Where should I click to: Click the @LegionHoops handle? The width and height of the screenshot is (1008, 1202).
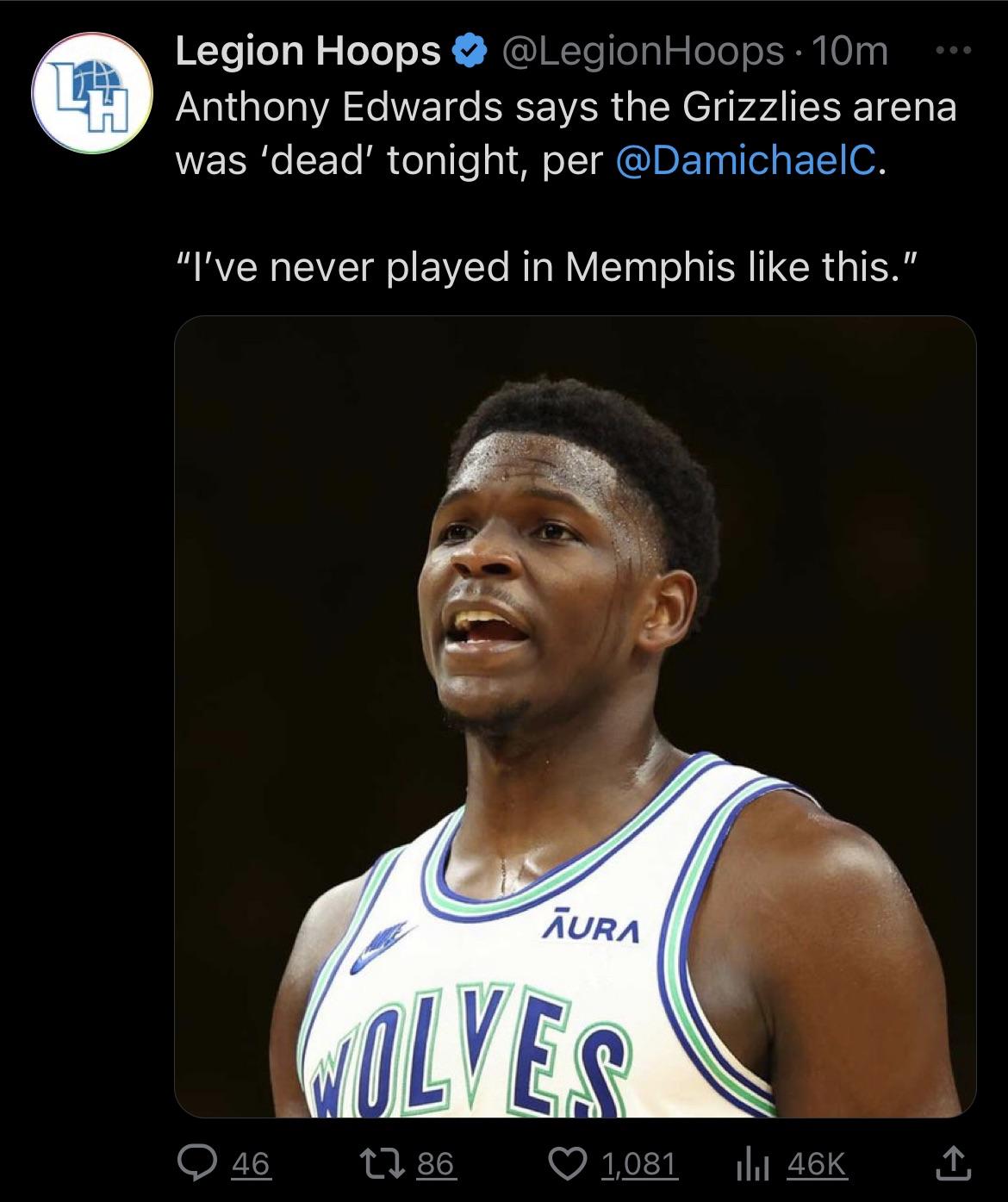point(642,53)
